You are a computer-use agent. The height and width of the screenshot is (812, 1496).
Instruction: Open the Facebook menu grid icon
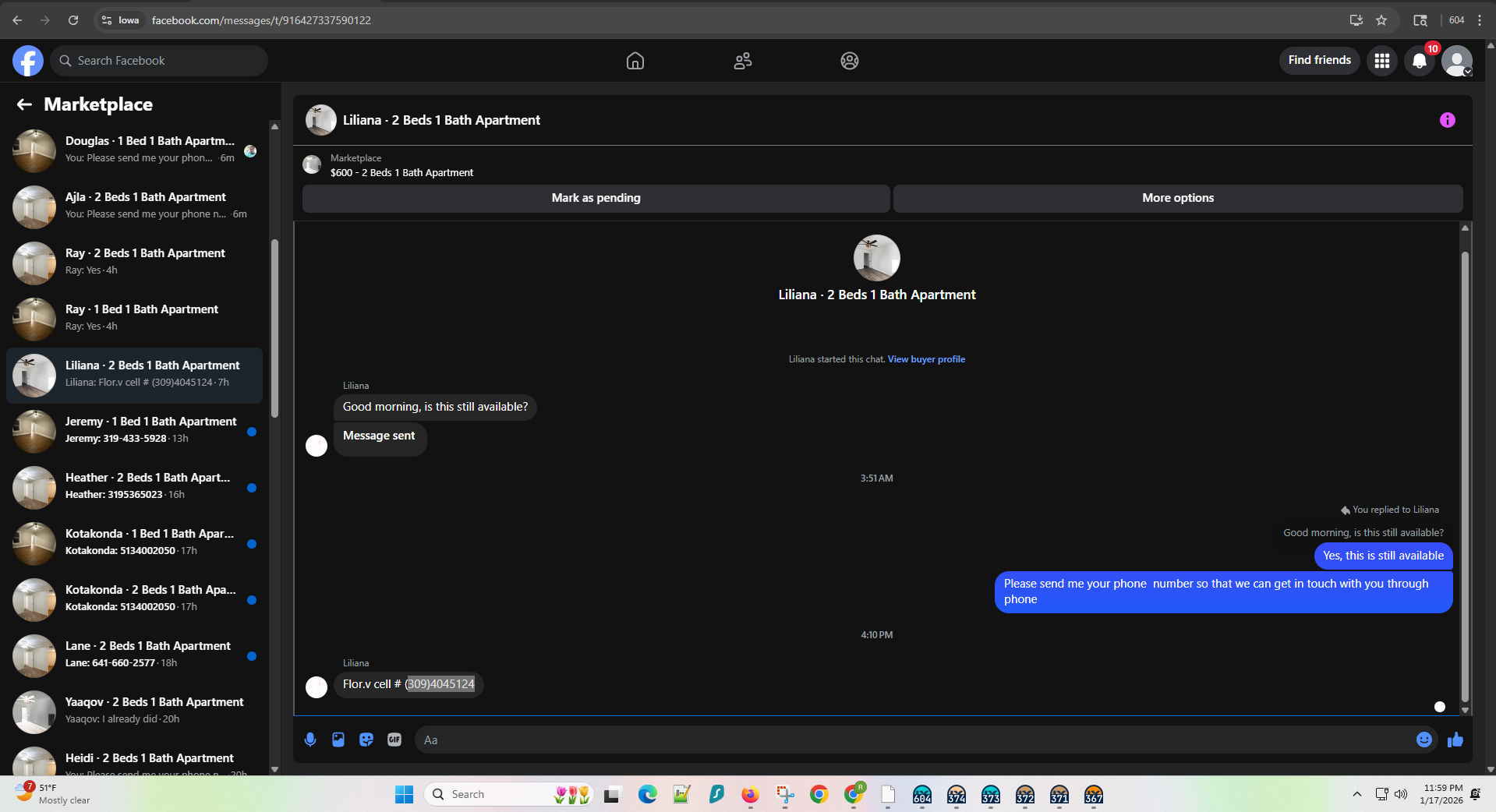pyautogui.click(x=1382, y=61)
